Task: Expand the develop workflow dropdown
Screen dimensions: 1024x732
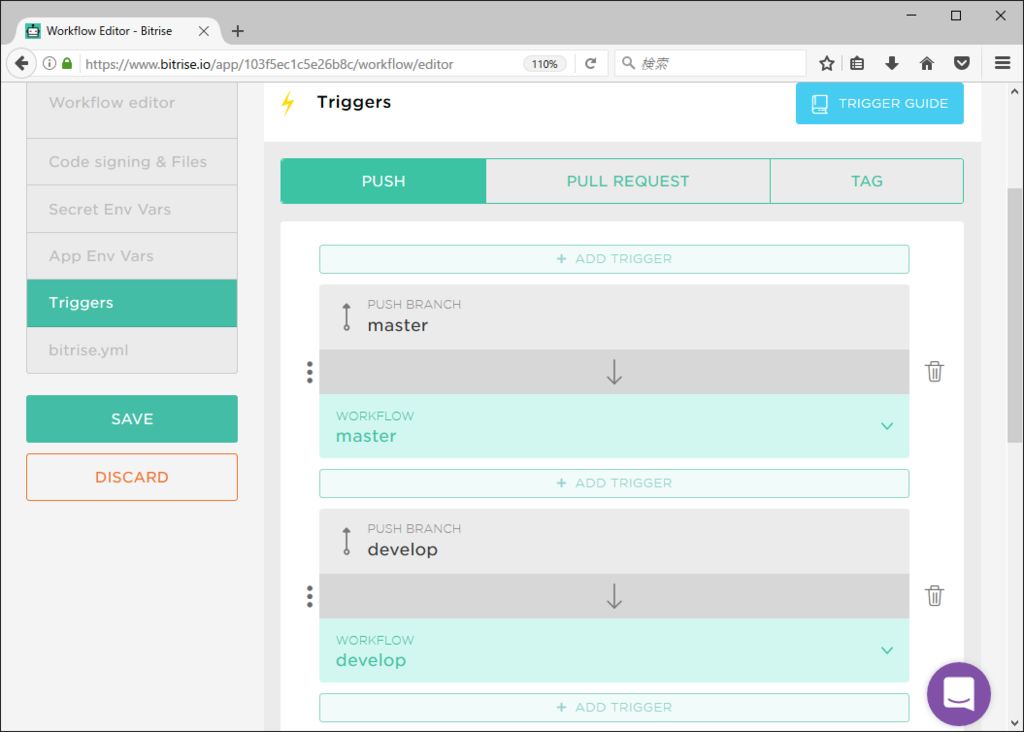Action: click(886, 650)
